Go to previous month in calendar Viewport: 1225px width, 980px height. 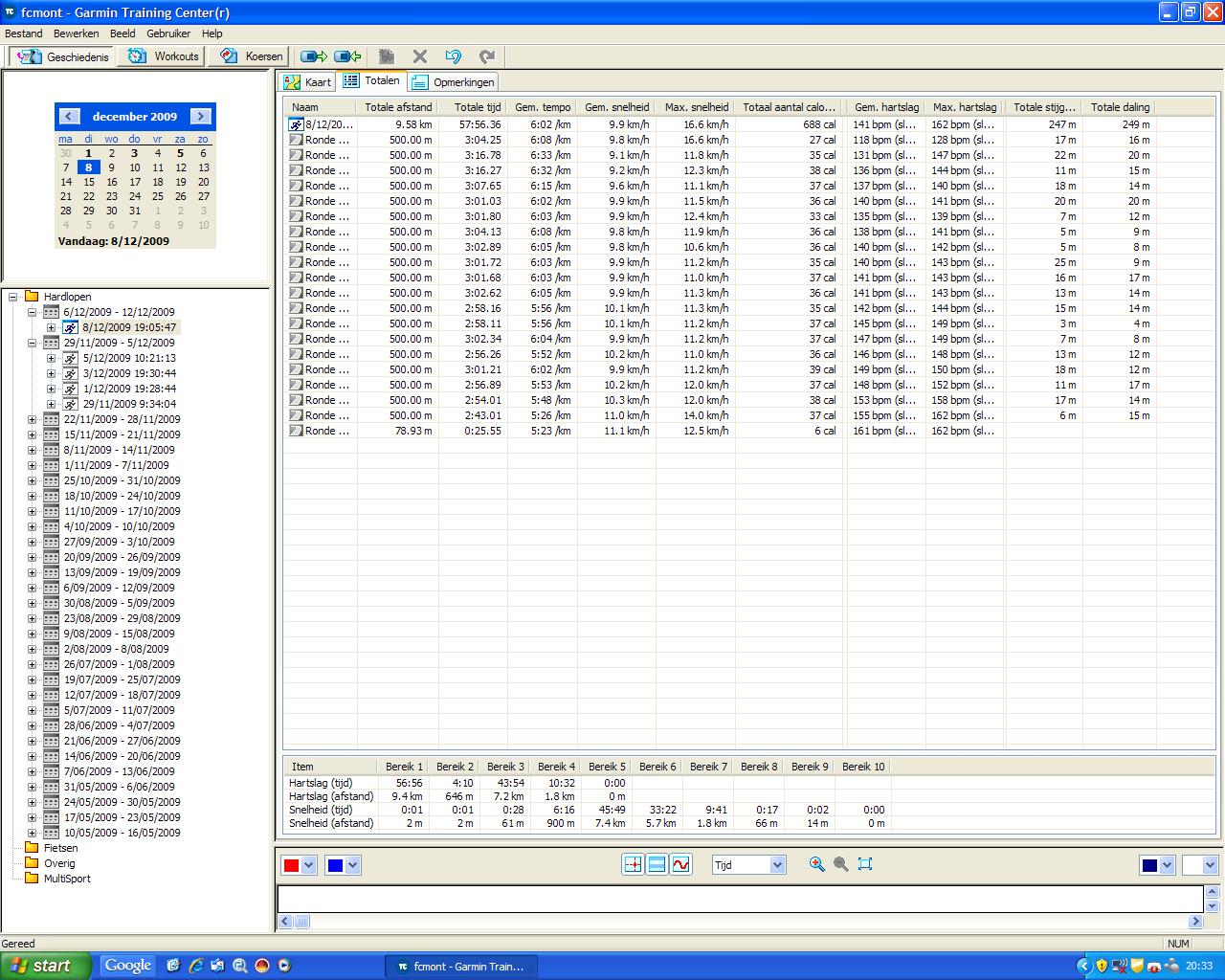click(69, 116)
